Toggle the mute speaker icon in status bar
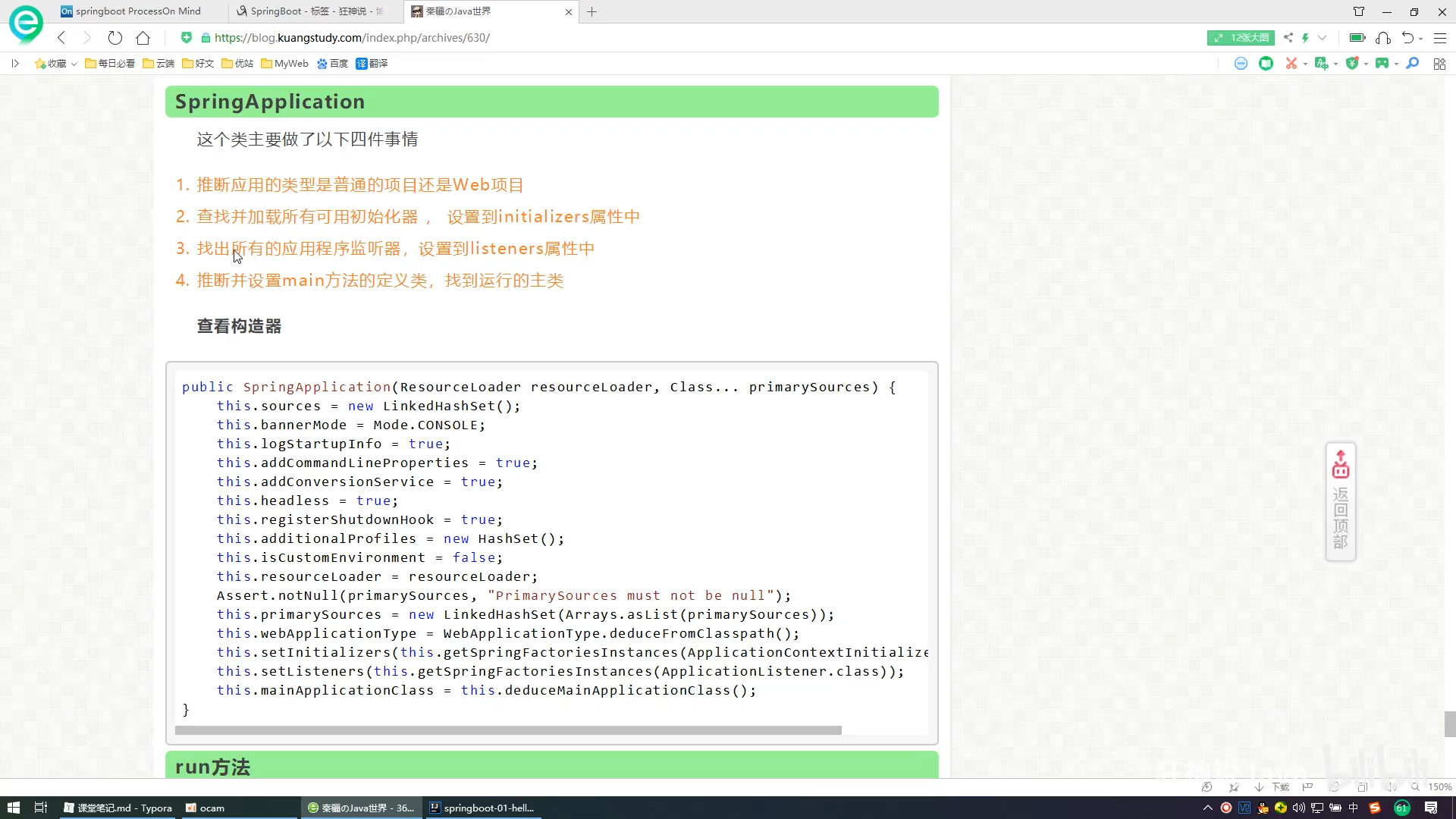The width and height of the screenshot is (1456, 819). [x=1390, y=787]
